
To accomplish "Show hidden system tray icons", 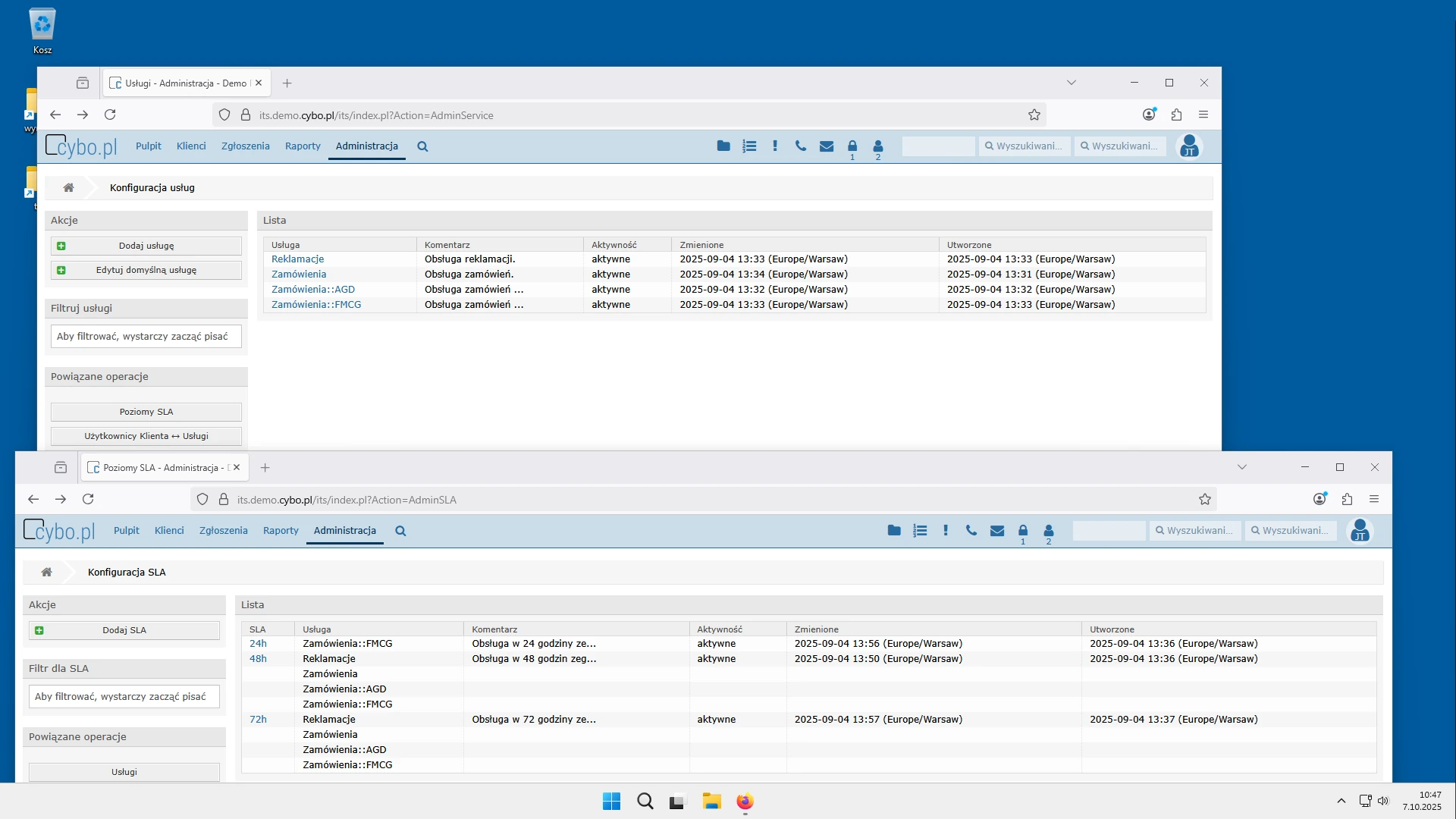I will pyautogui.click(x=1341, y=801).
